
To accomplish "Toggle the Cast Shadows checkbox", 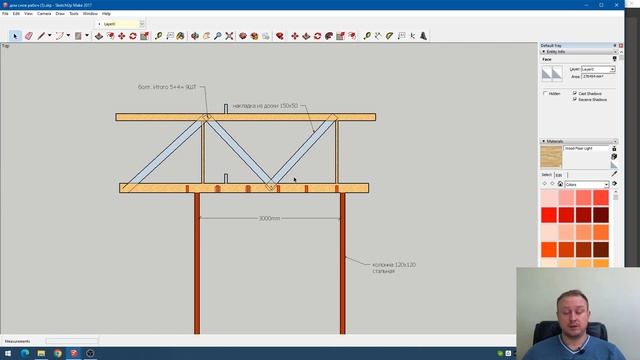I will pyautogui.click(x=575, y=93).
